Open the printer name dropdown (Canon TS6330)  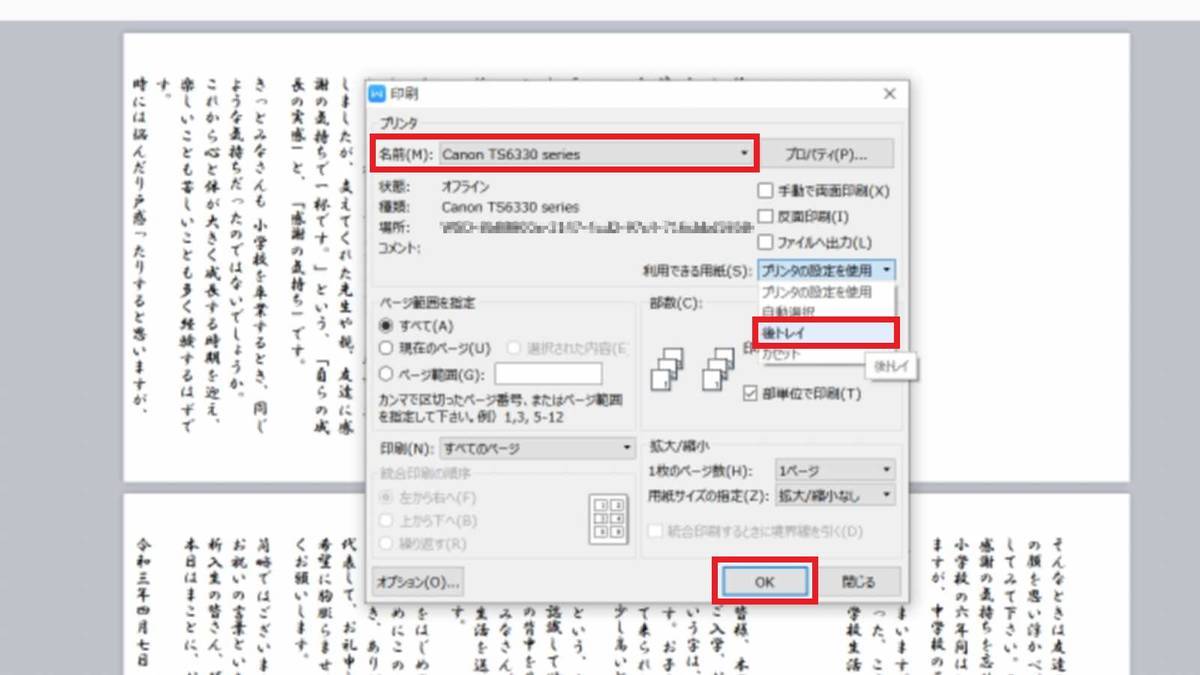596,154
